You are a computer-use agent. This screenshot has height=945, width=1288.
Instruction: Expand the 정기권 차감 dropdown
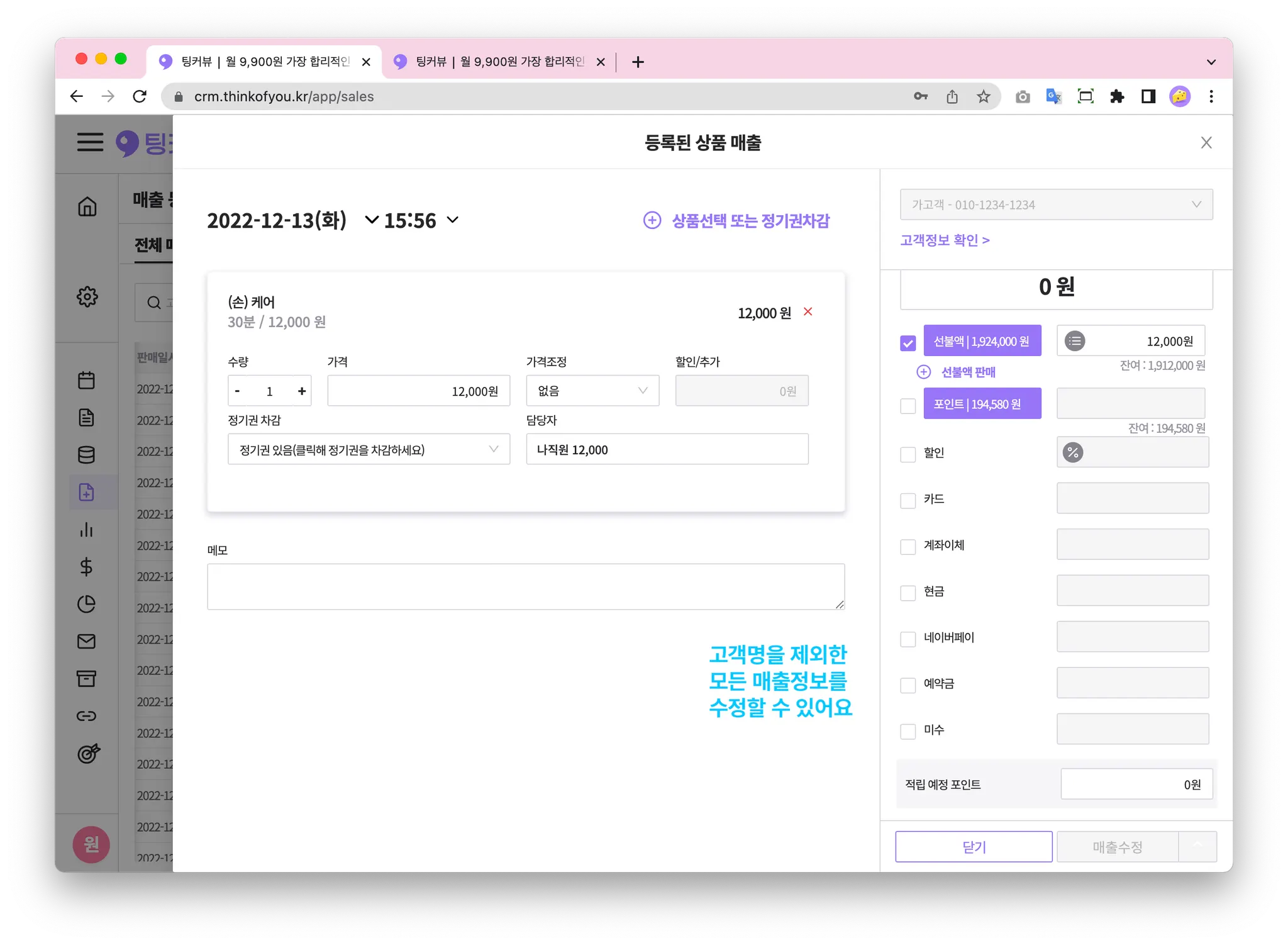point(369,449)
